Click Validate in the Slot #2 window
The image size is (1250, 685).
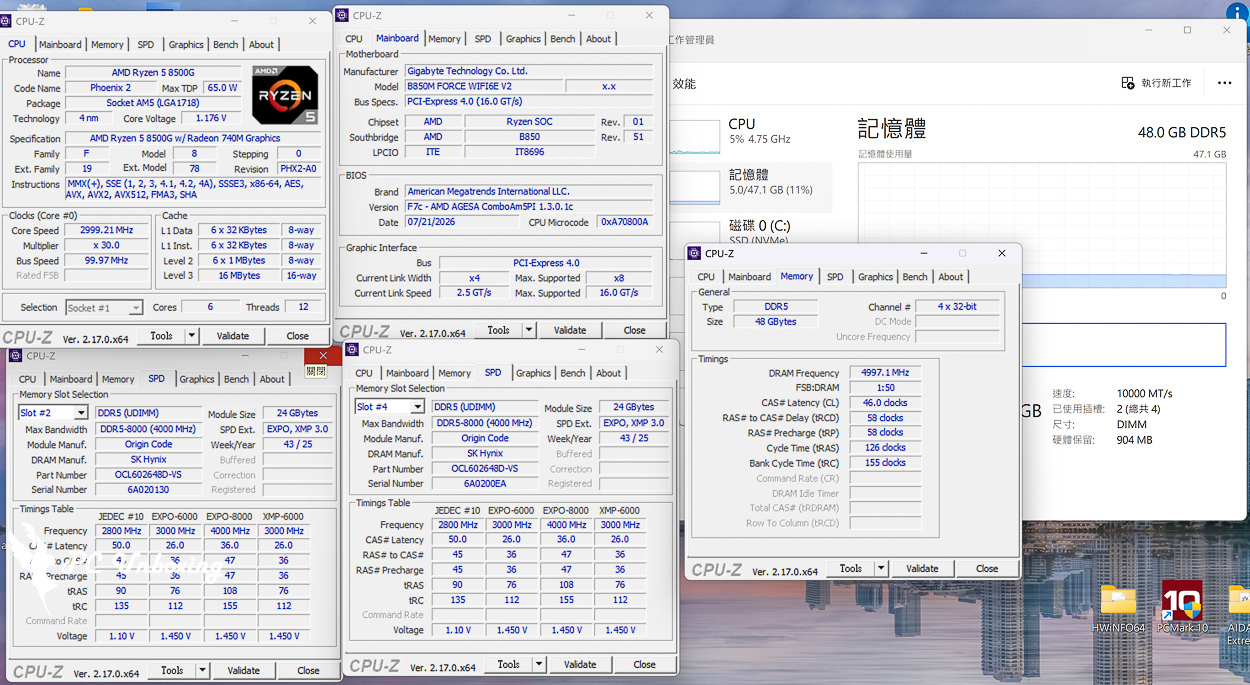(244, 670)
